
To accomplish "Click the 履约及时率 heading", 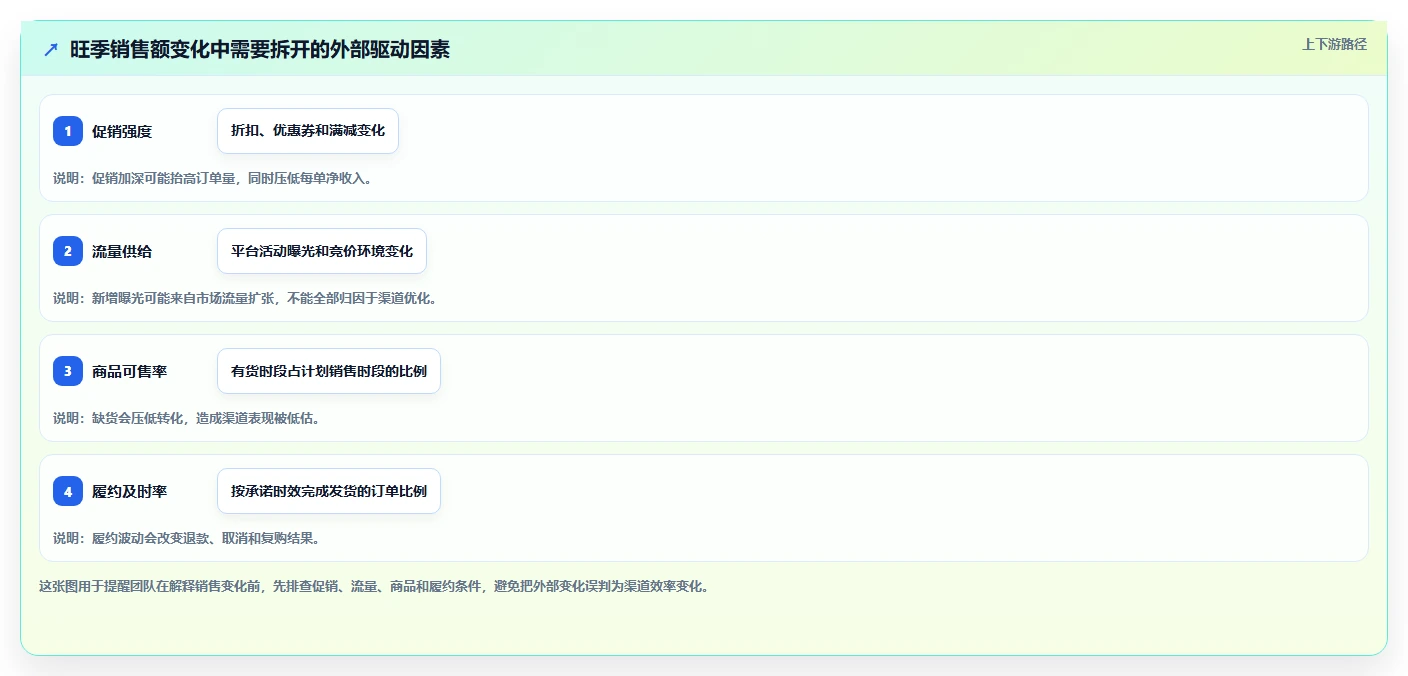I will [x=130, y=491].
